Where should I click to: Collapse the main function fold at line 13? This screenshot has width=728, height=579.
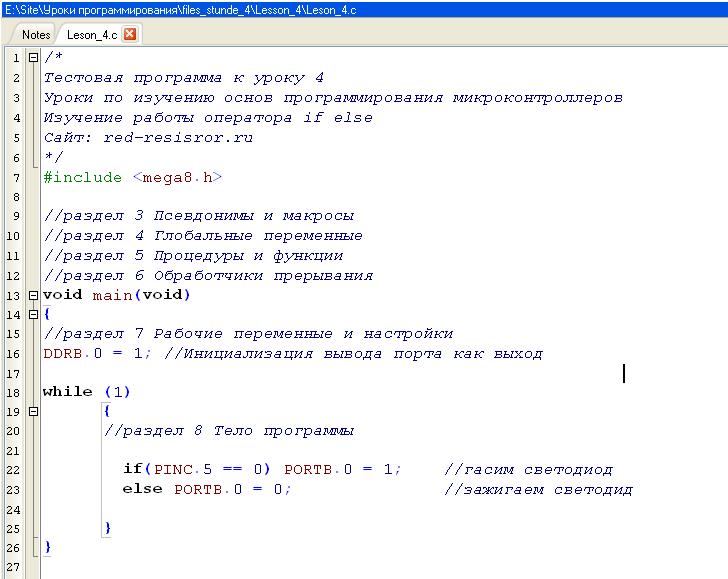pos(33,295)
